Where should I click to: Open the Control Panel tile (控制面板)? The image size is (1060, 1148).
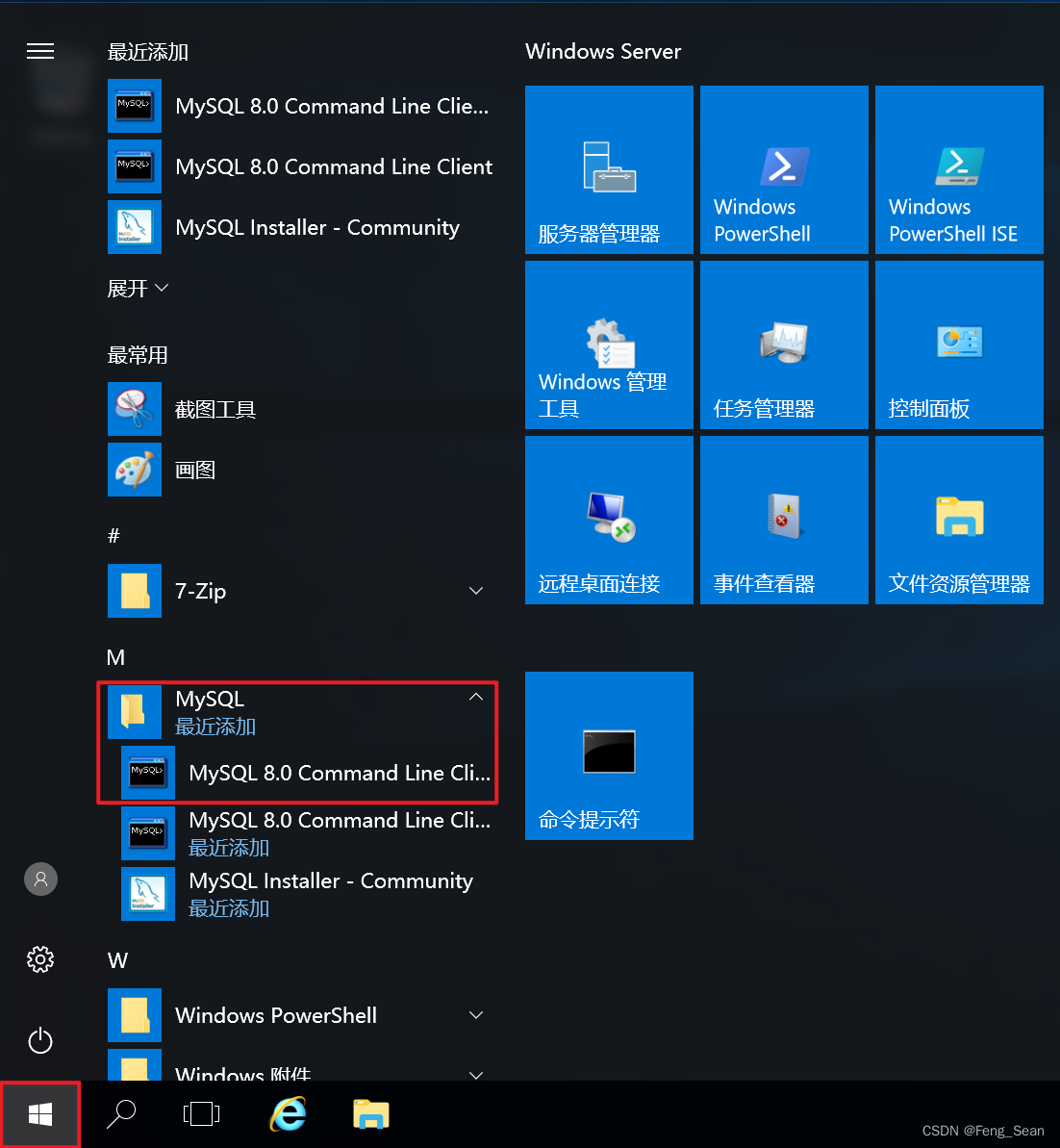[x=959, y=344]
